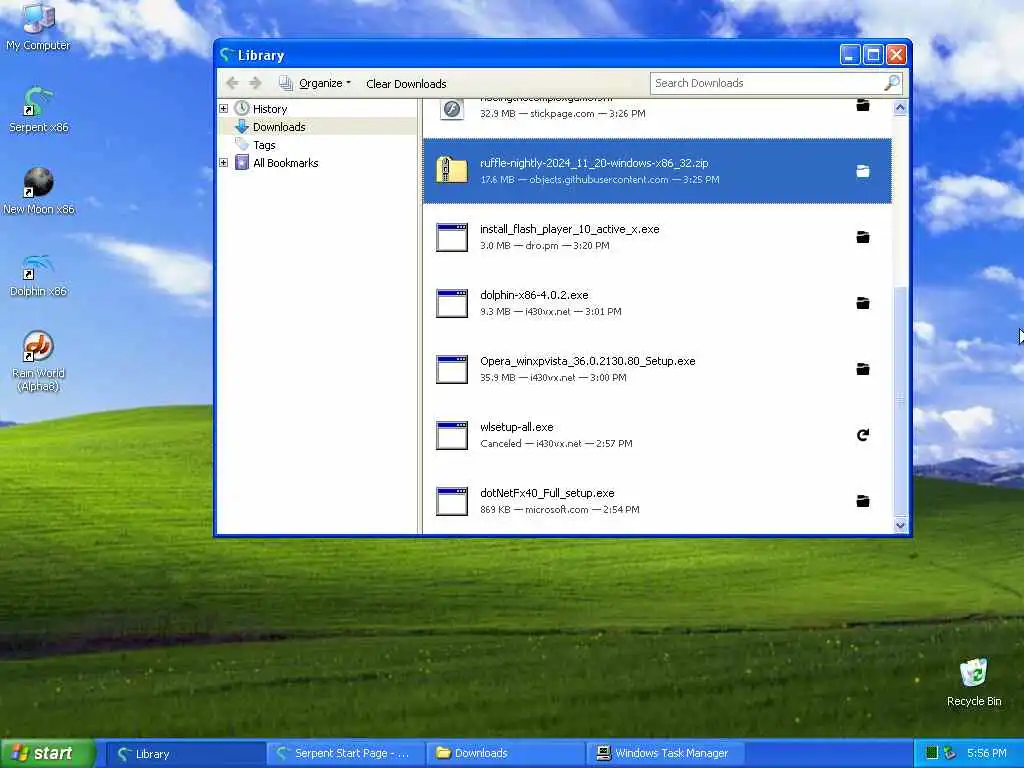Click the exe icon of dolphin-x86-4.0.2.exe
Screen dimensions: 1024x768
pos(452,303)
